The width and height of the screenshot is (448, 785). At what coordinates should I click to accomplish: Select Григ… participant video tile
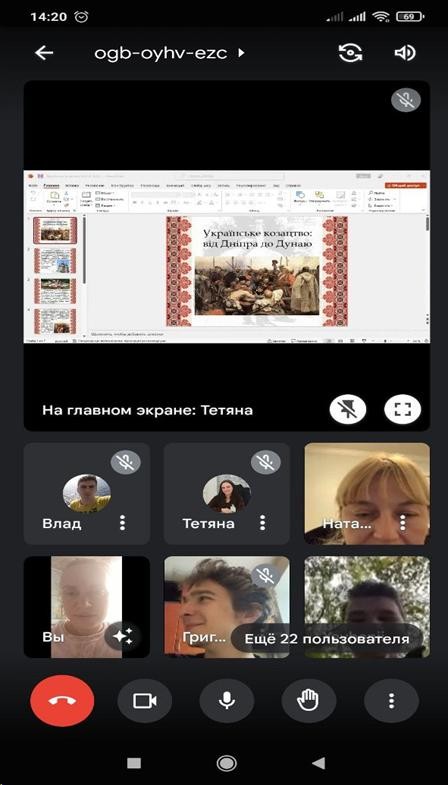[x=227, y=607]
